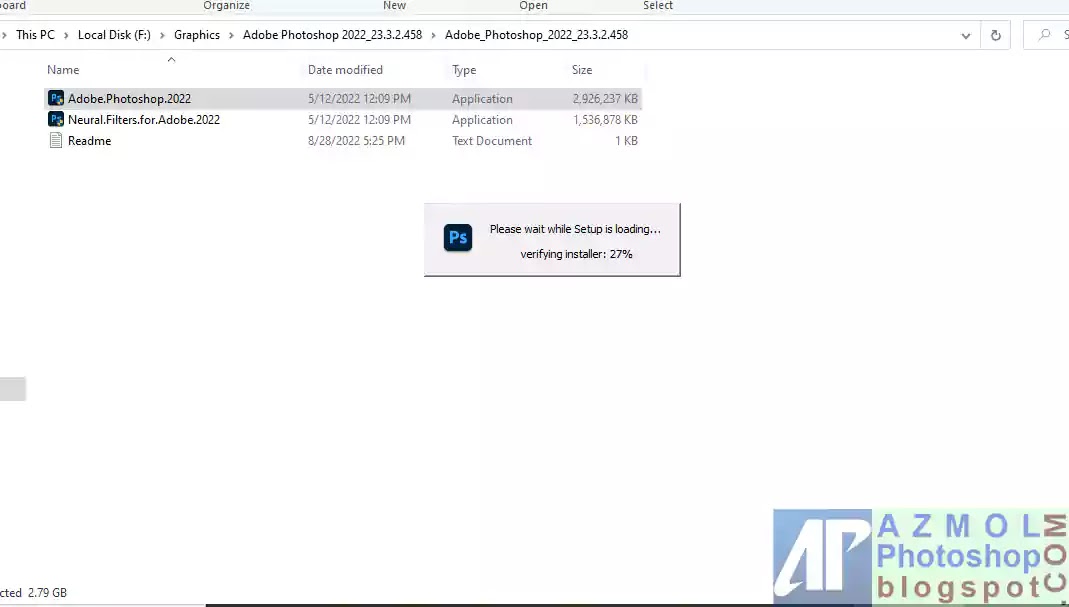Viewport: 1069px width, 607px height.
Task: Click the Organize ribbon group label
Action: pyautogui.click(x=226, y=5)
